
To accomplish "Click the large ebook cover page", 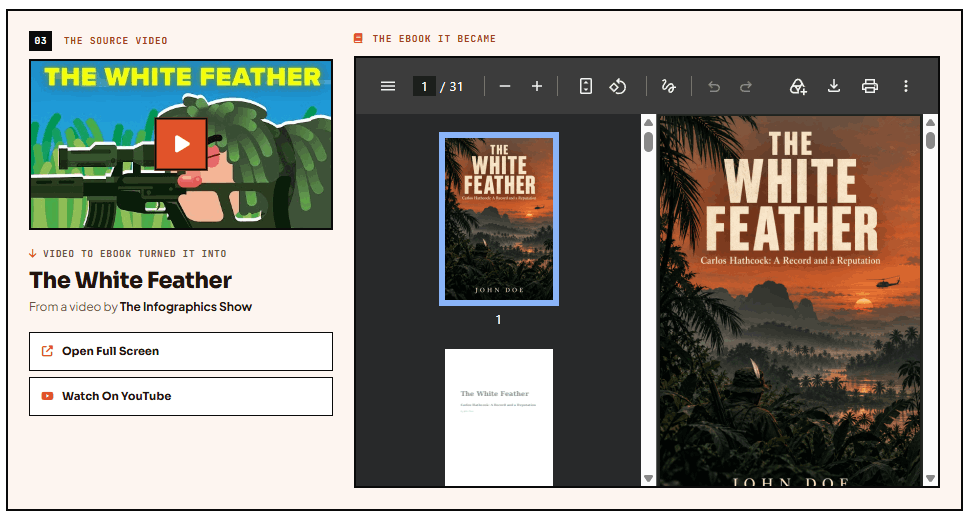I will (790, 301).
